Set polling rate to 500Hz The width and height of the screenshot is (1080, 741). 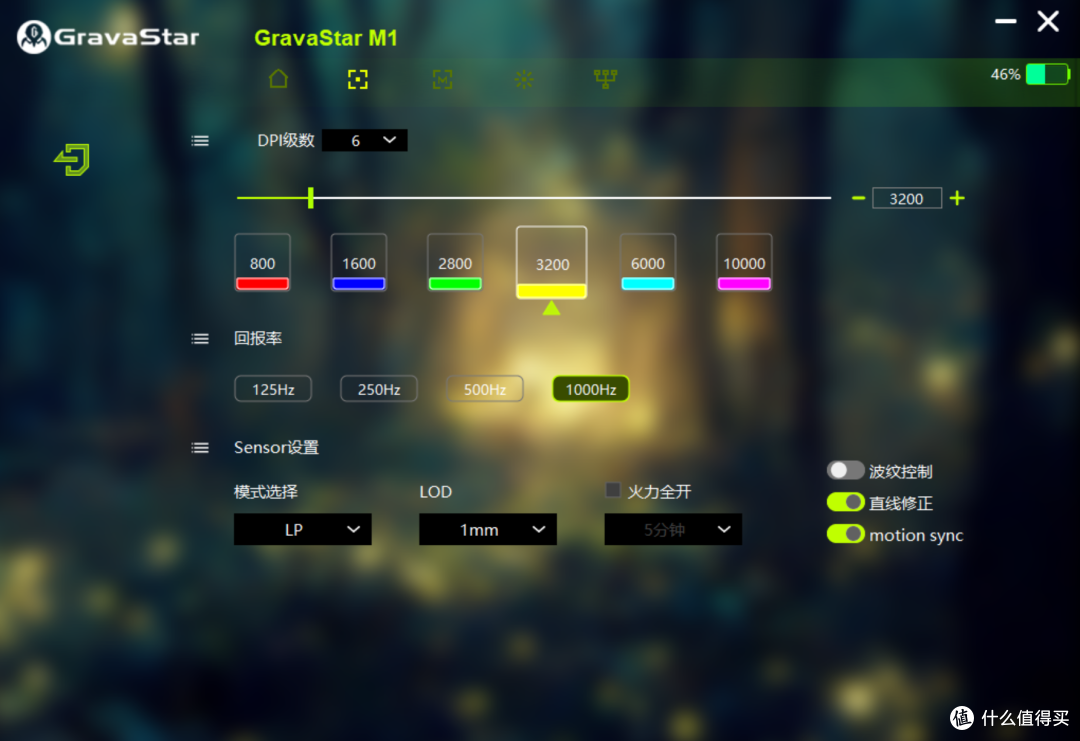click(x=485, y=389)
